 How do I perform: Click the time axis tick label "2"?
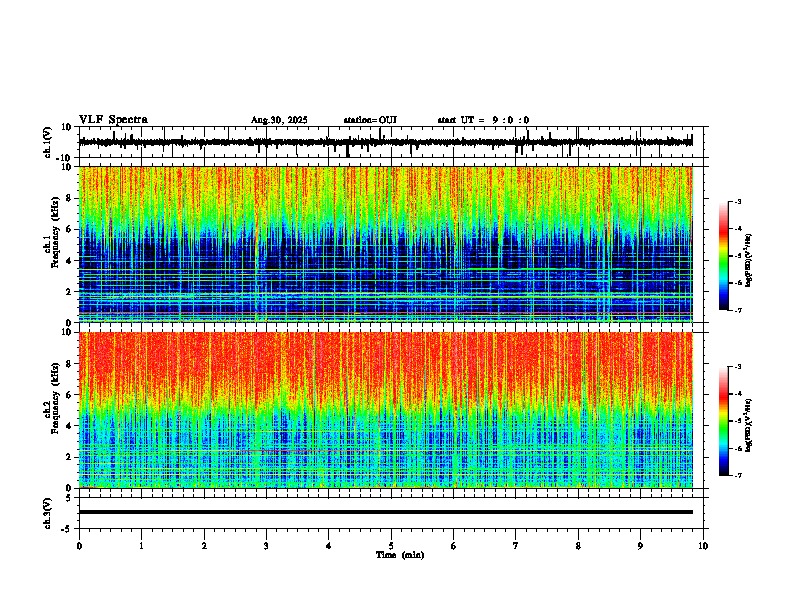pyautogui.click(x=204, y=546)
